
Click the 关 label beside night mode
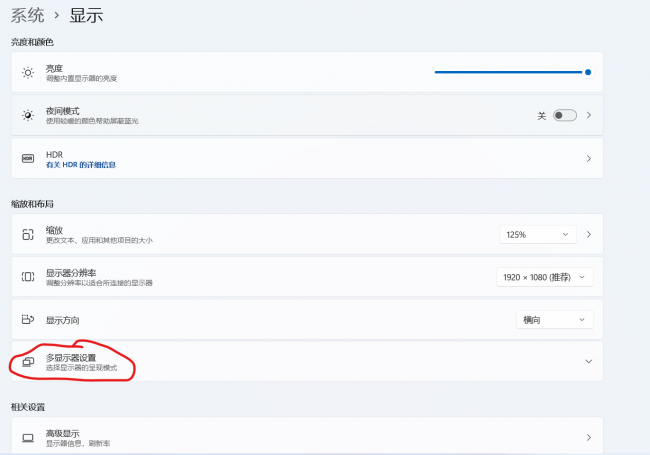[x=542, y=116]
